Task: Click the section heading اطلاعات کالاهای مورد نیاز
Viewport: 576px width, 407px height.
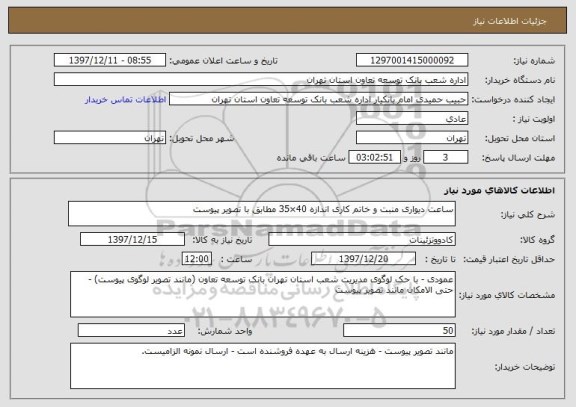Action: tap(499, 190)
